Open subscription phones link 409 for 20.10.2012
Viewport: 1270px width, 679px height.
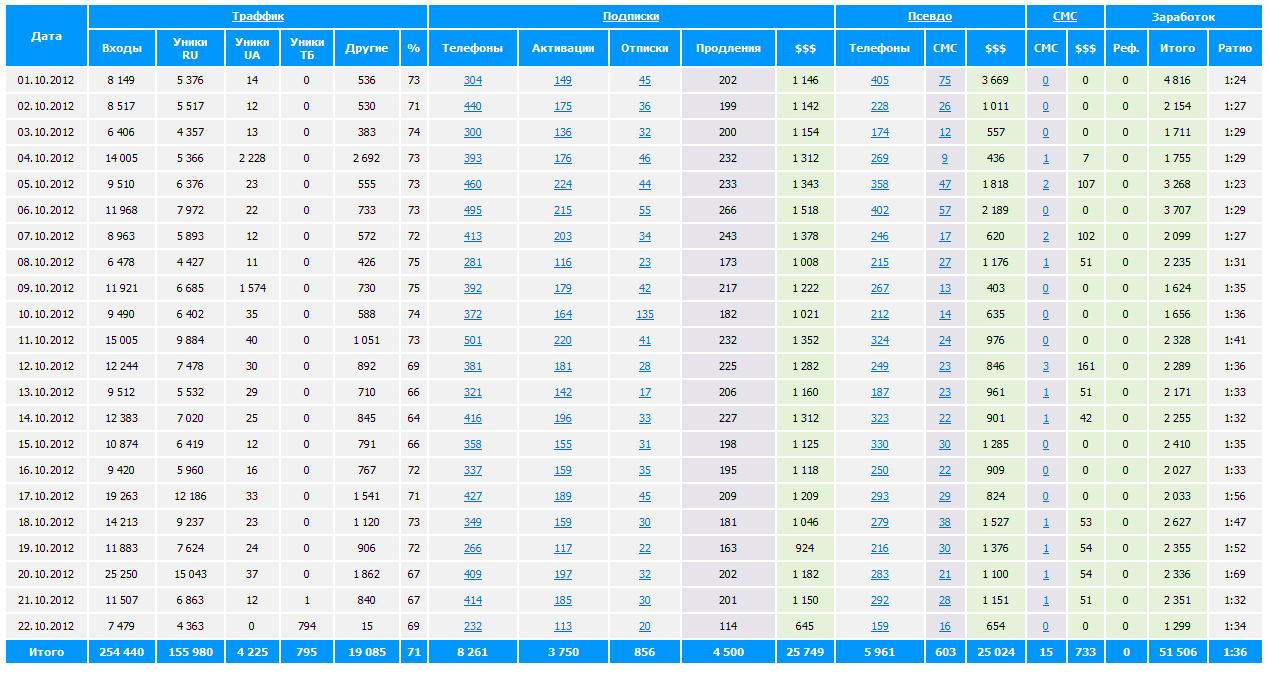pos(473,574)
